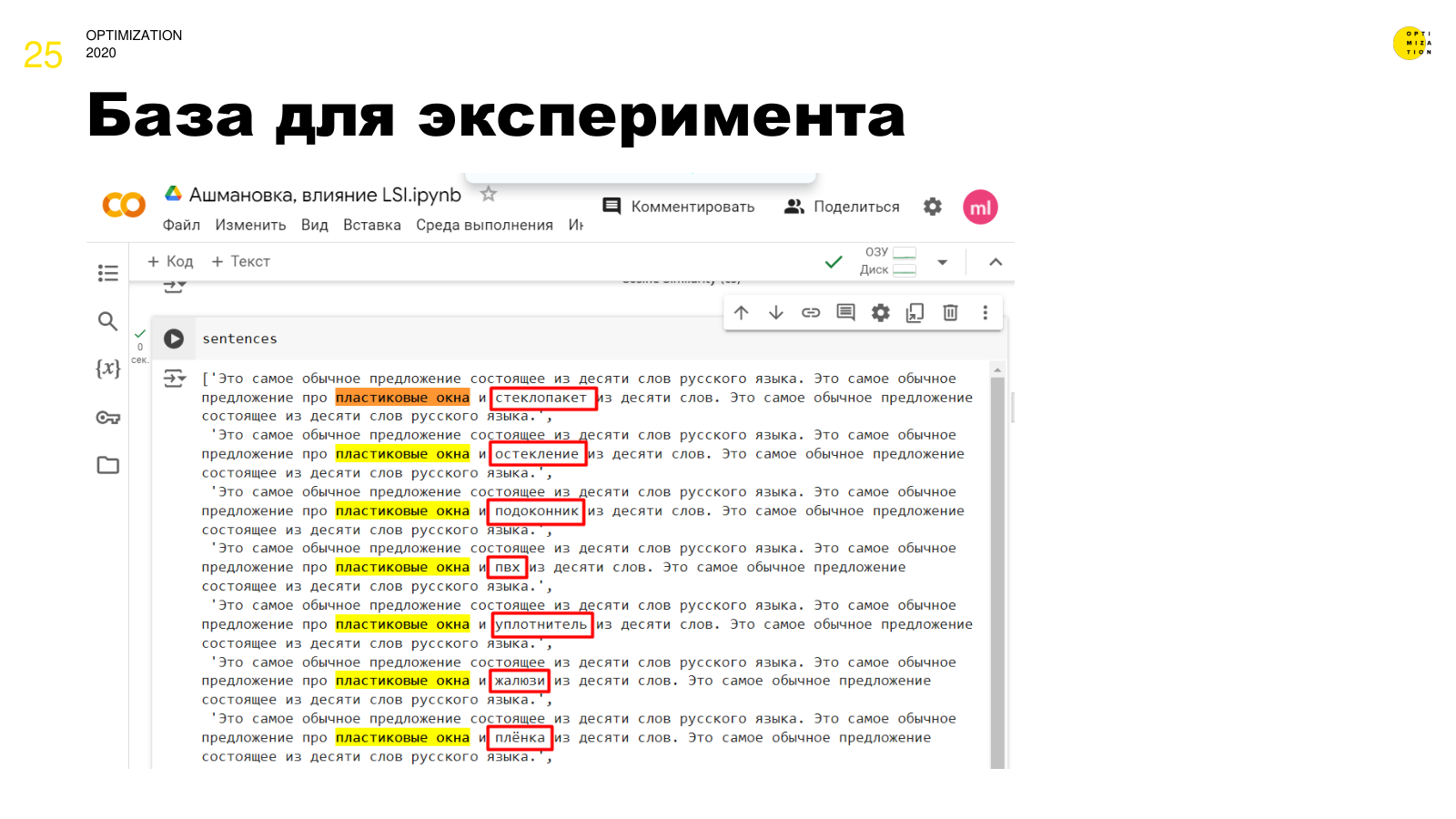
Task: Run the sentences cell
Action: click(174, 339)
